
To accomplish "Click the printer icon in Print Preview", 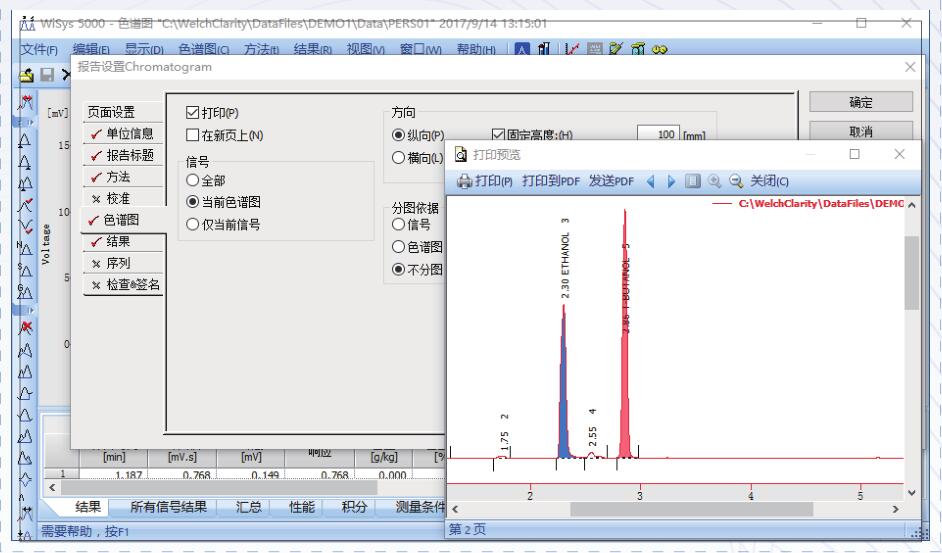I will (464, 181).
